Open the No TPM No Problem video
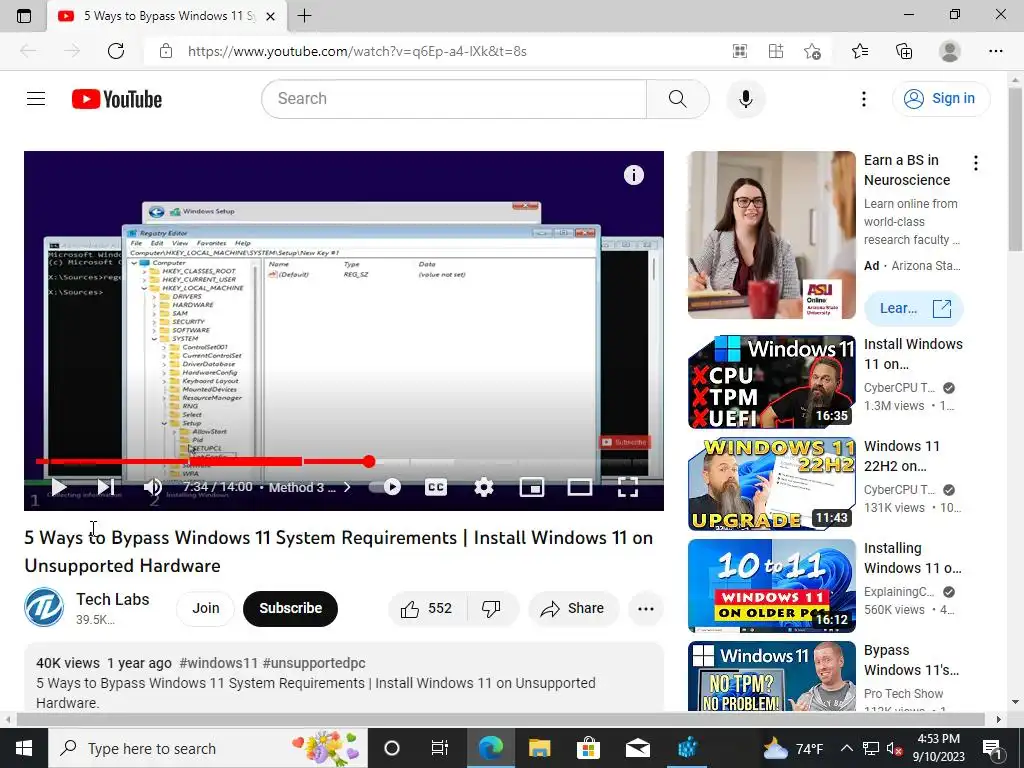Screen dimensions: 1024x768 pos(771,677)
